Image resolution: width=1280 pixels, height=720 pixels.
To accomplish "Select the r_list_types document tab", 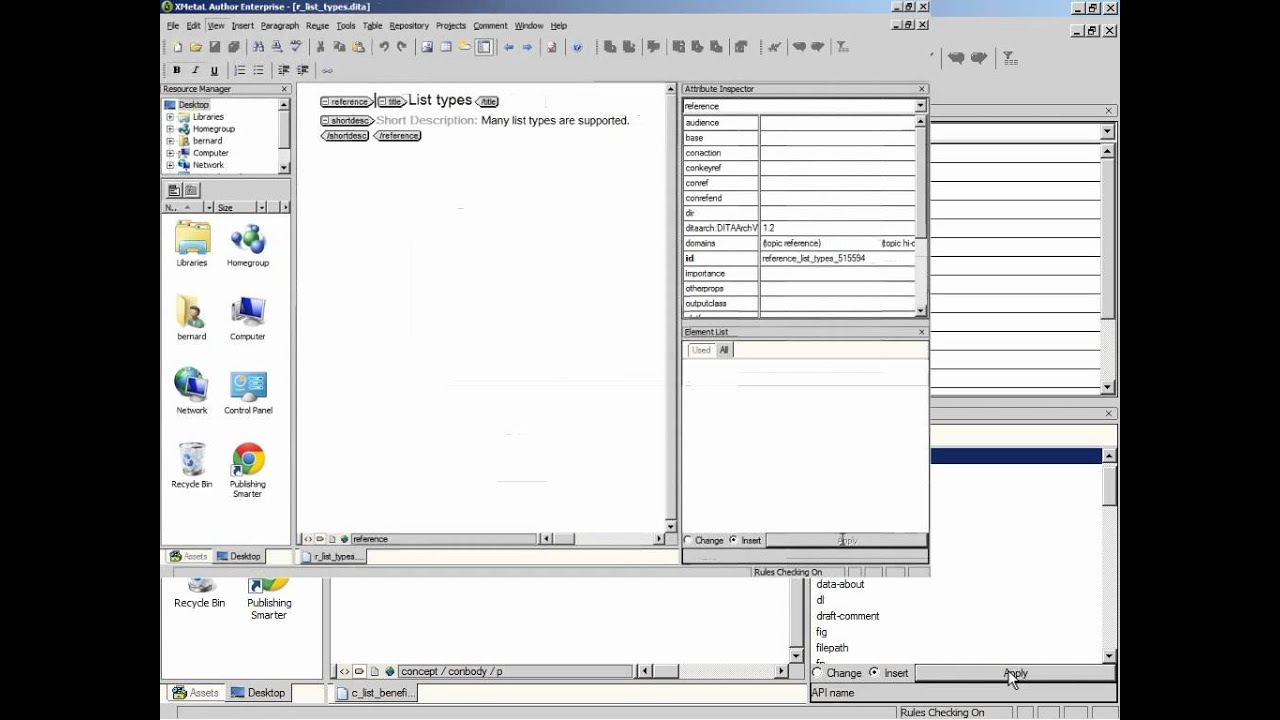I will point(331,557).
